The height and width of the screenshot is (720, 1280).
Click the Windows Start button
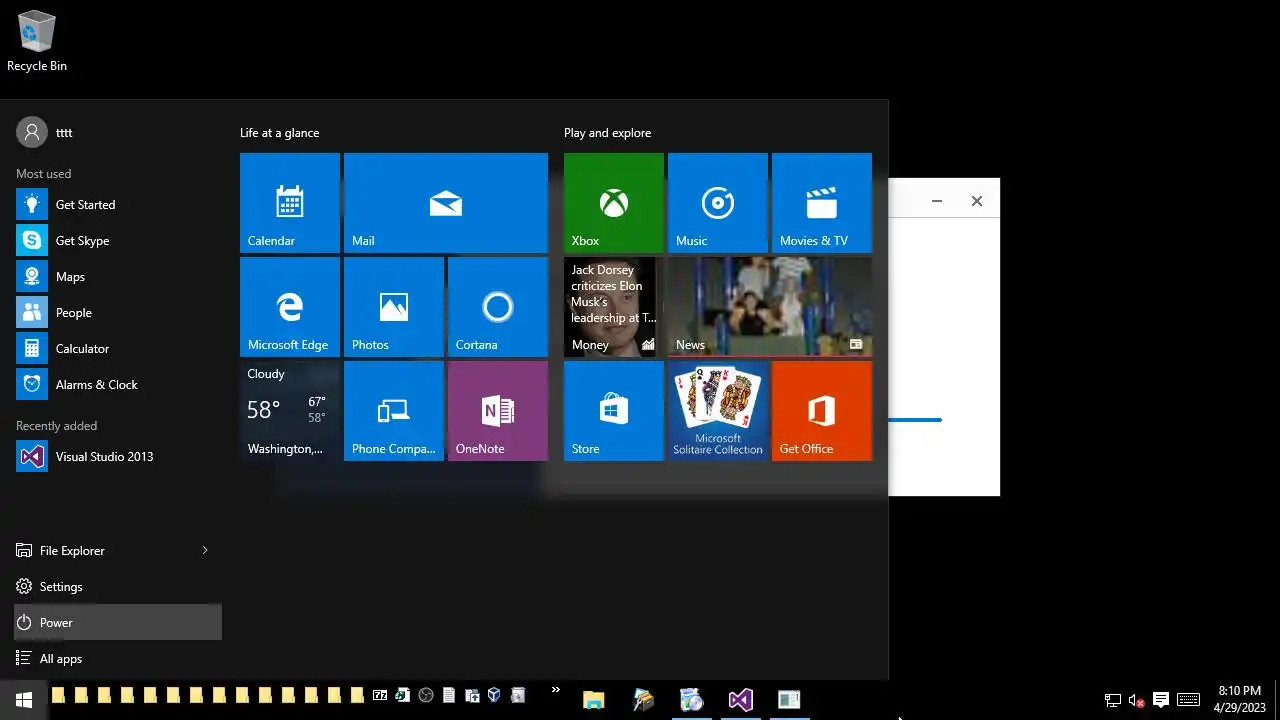pos(24,700)
